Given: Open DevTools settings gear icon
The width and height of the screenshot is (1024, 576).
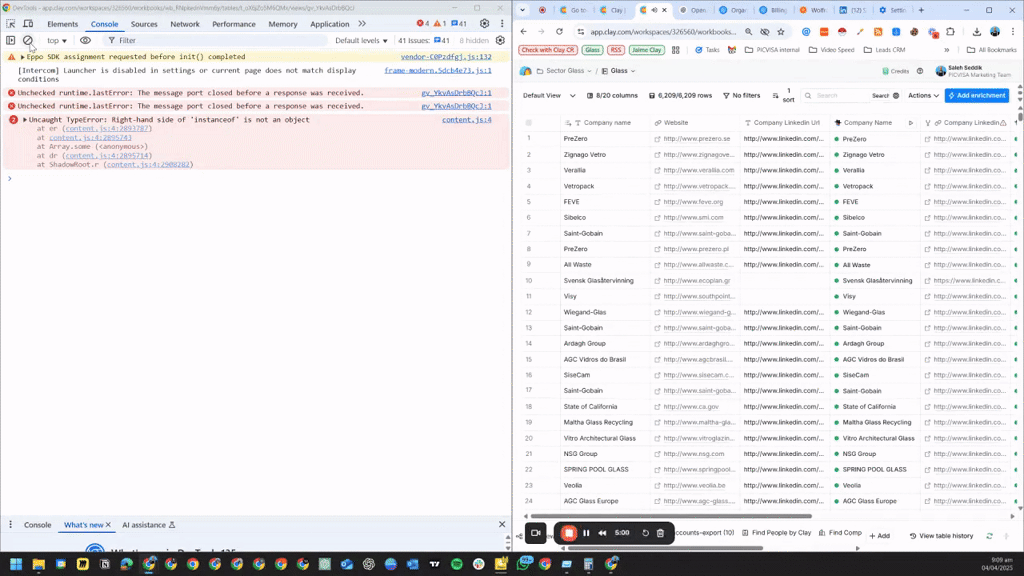Looking at the screenshot, I should 484,24.
